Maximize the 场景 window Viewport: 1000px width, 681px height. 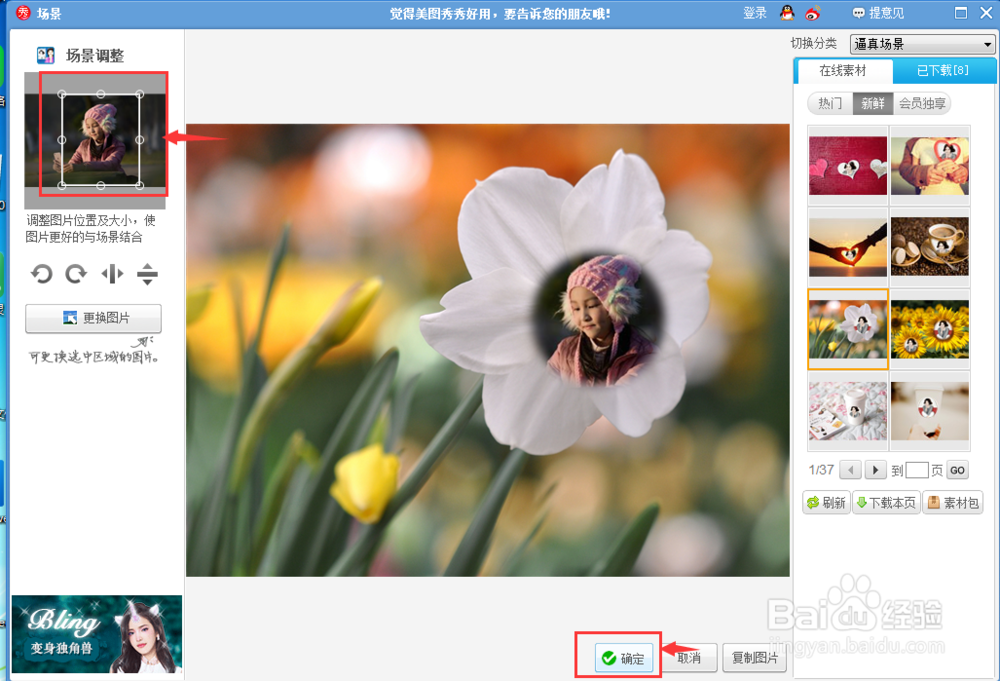point(960,13)
